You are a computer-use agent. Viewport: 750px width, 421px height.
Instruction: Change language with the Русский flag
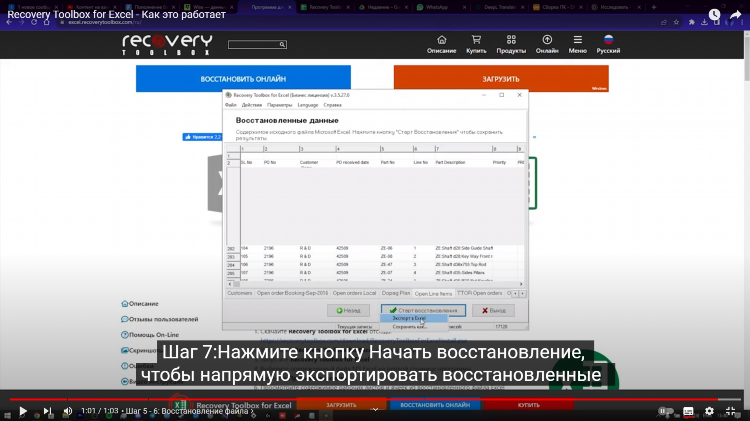point(608,44)
